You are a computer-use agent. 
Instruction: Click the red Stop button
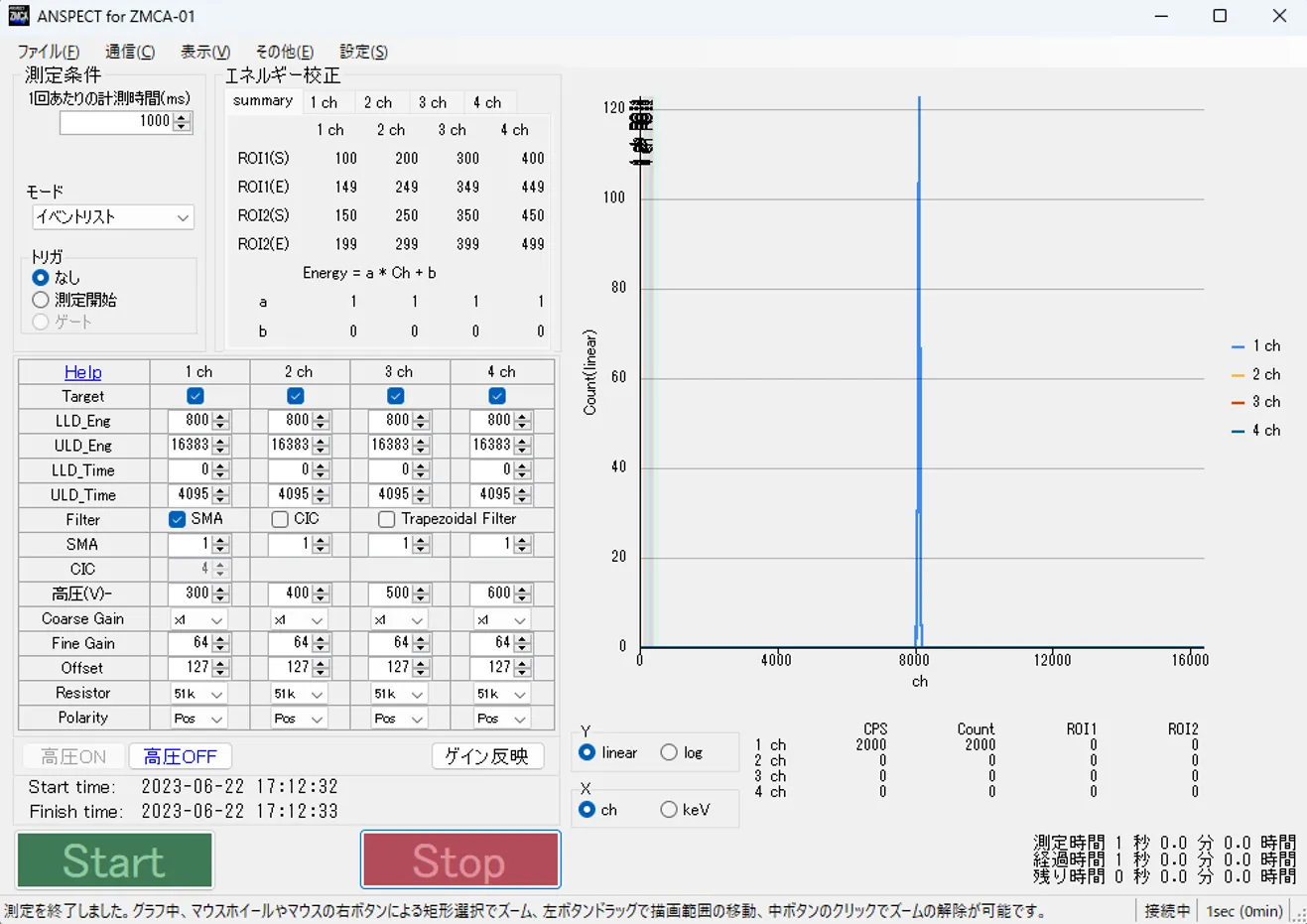point(460,859)
